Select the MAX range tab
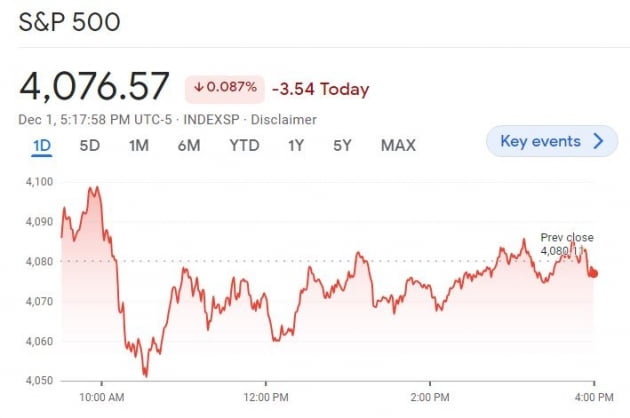Image resolution: width=630 pixels, height=418 pixels. tap(398, 146)
